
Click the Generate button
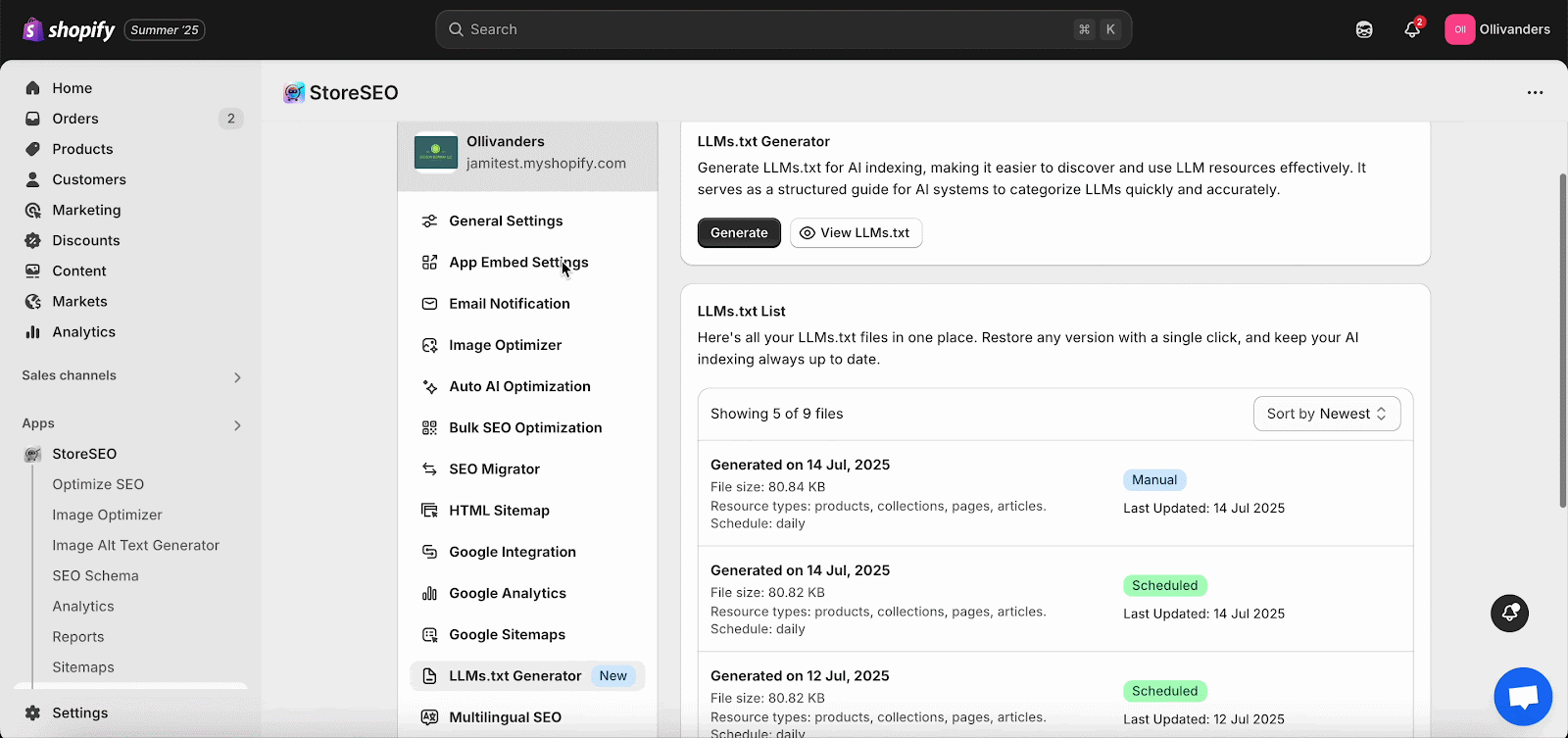[x=739, y=233]
